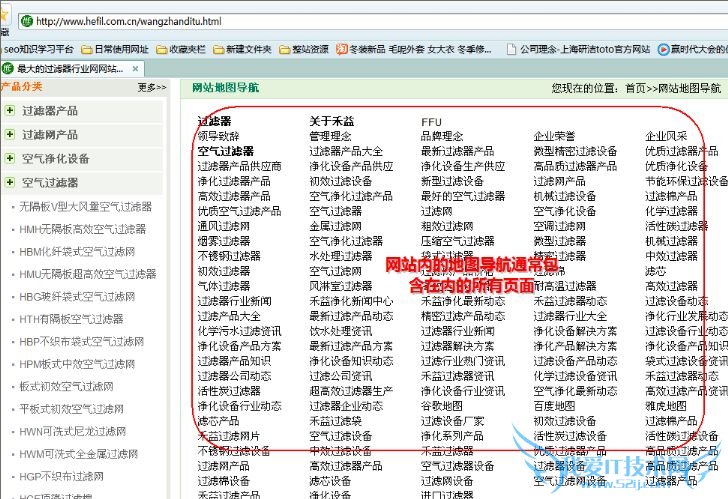Image resolution: width=728 pixels, height=499 pixels.
Task: Open the 禾益净化新闻中心 sitemap link
Action: point(351,301)
